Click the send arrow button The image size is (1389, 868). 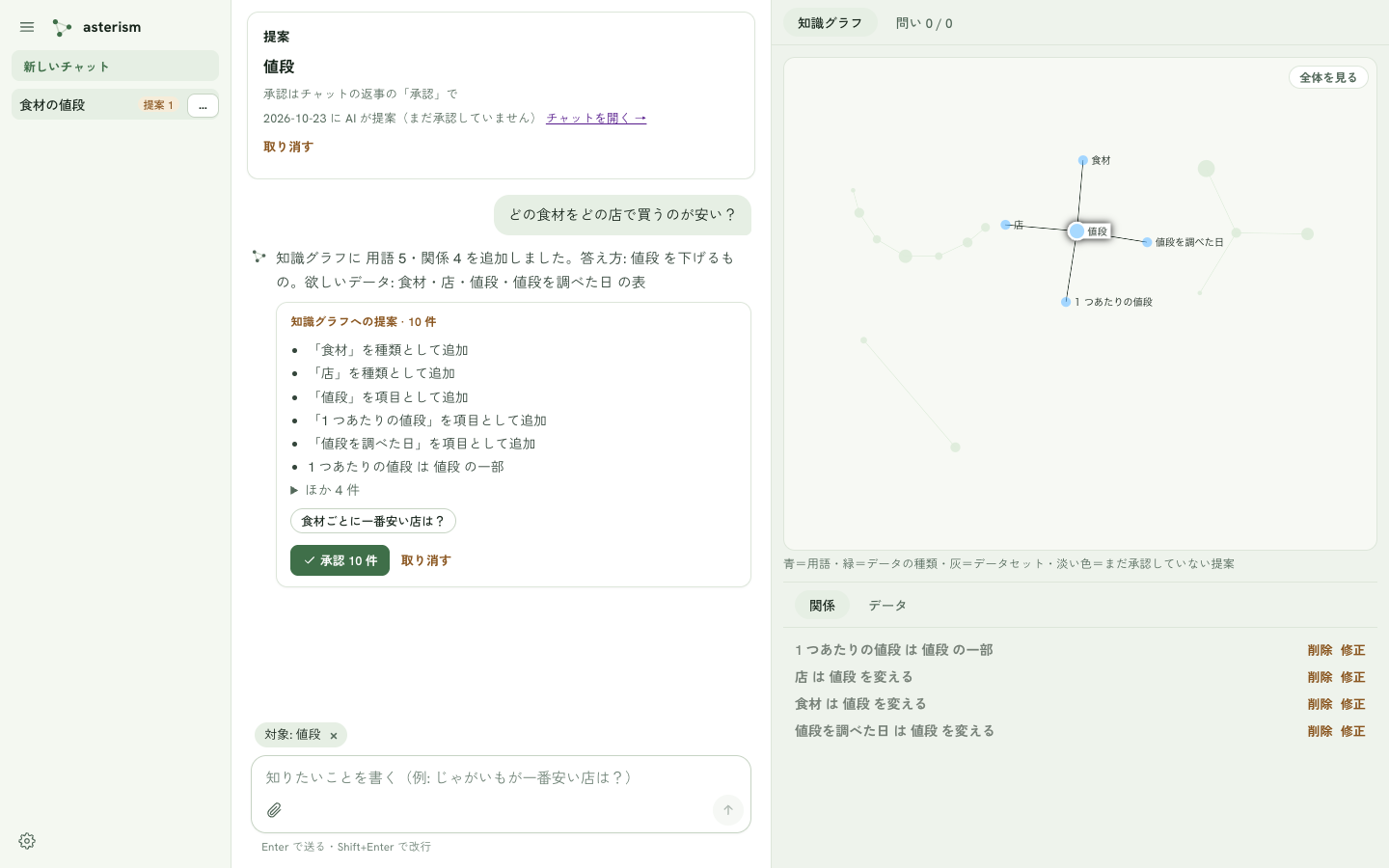tap(728, 810)
